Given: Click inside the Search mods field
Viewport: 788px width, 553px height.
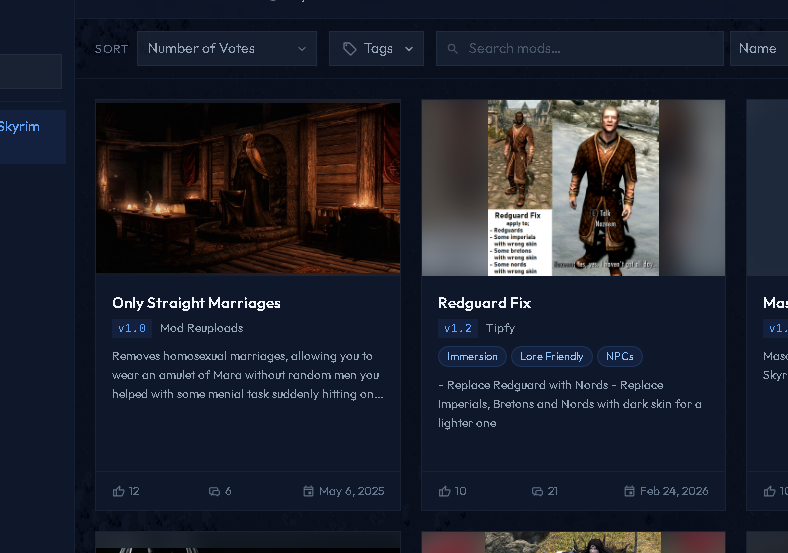Looking at the screenshot, I should pos(579,49).
